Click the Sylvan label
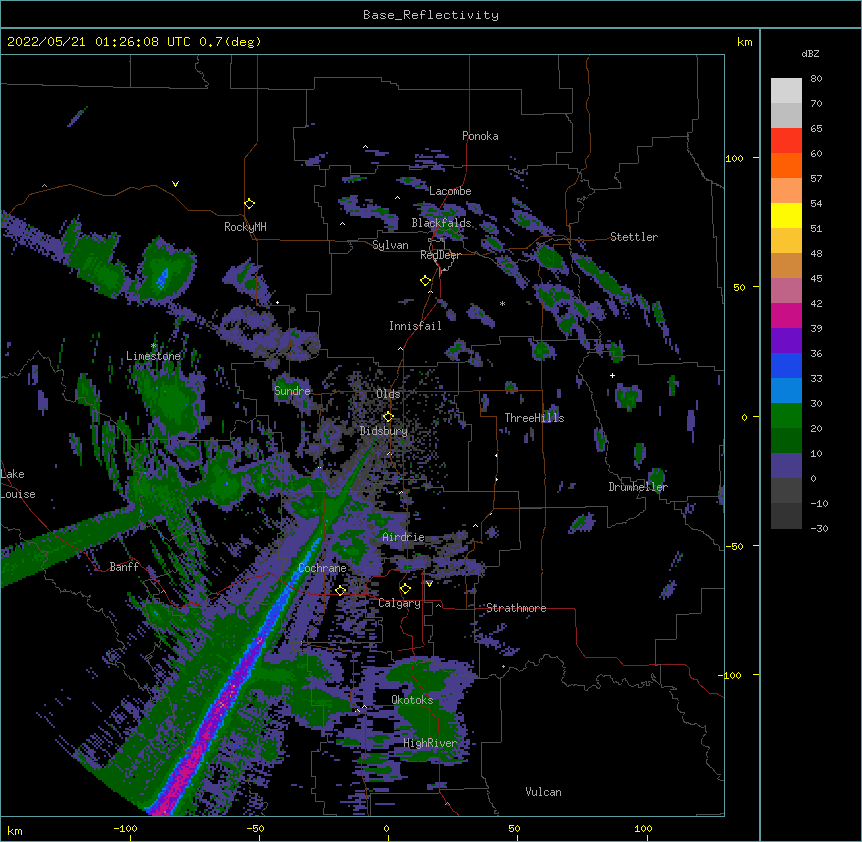 tap(390, 245)
